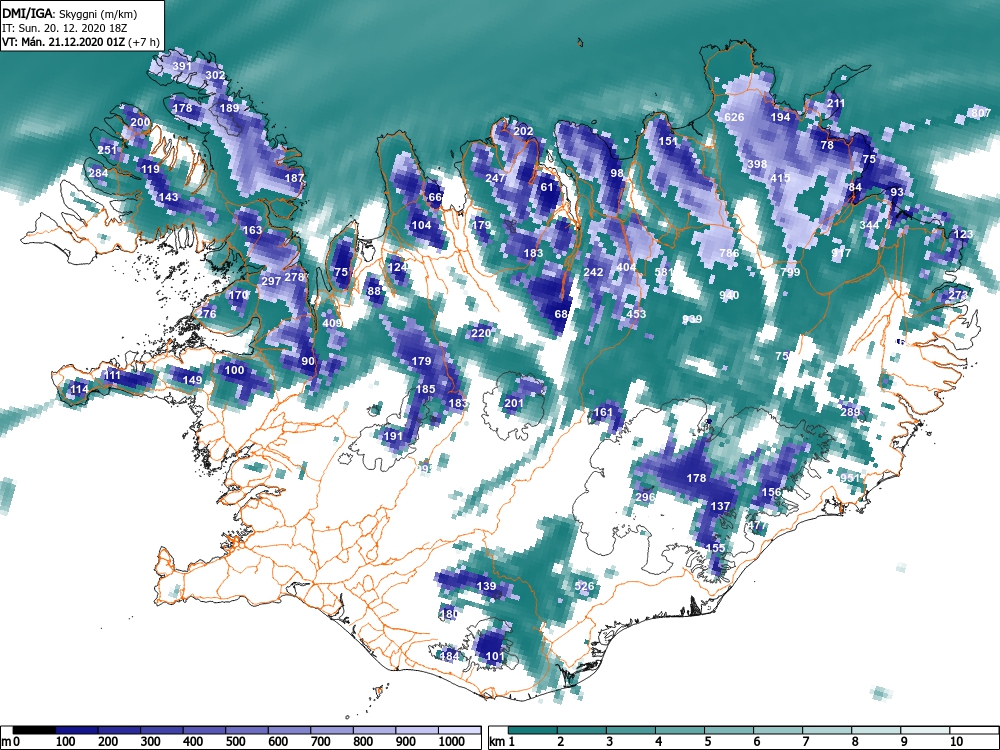The width and height of the screenshot is (1000, 750).
Task: Pick the dark blue swatch between 100 and 200 m
Action: pos(77,731)
